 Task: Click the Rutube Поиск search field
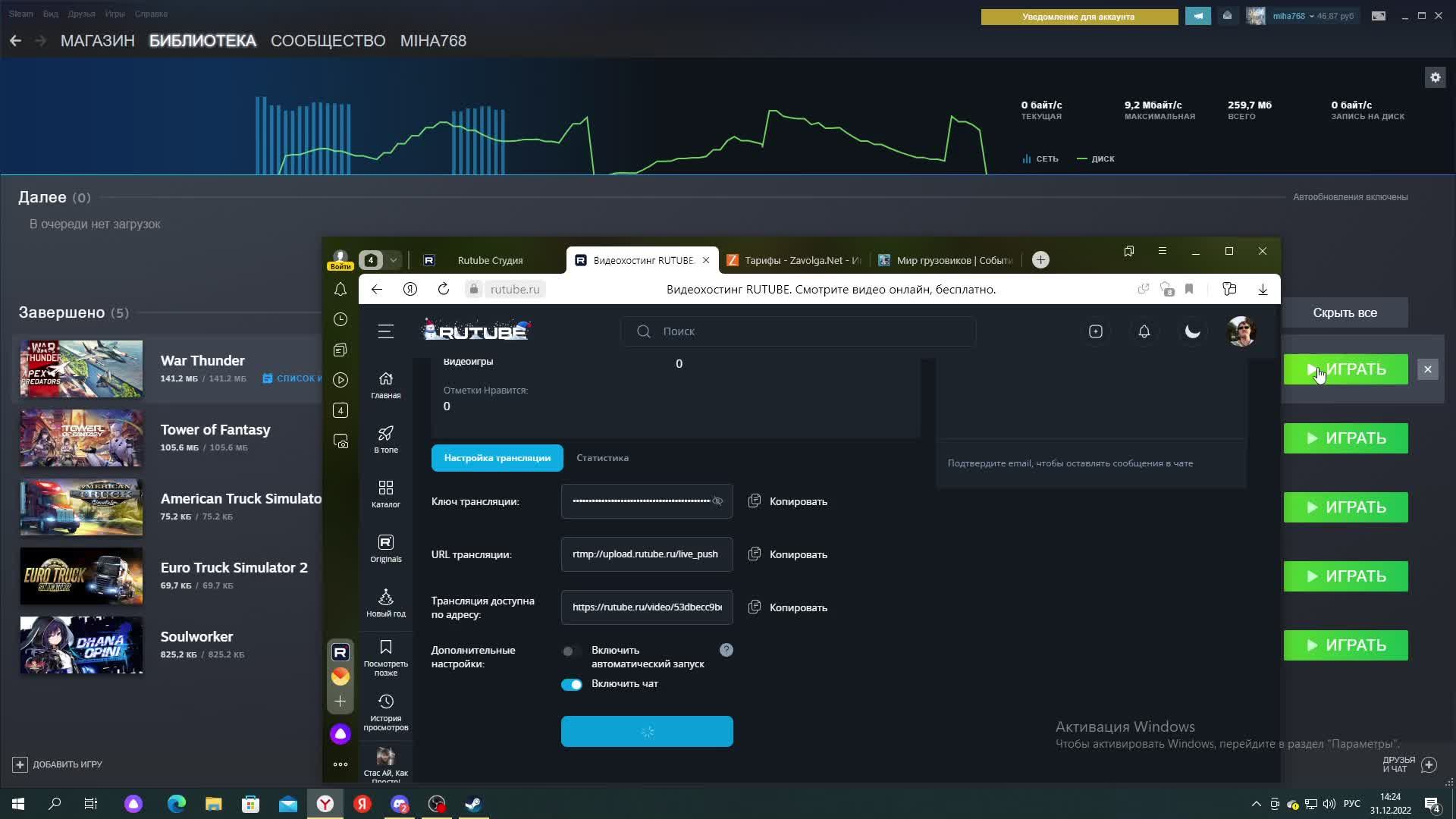(x=796, y=331)
